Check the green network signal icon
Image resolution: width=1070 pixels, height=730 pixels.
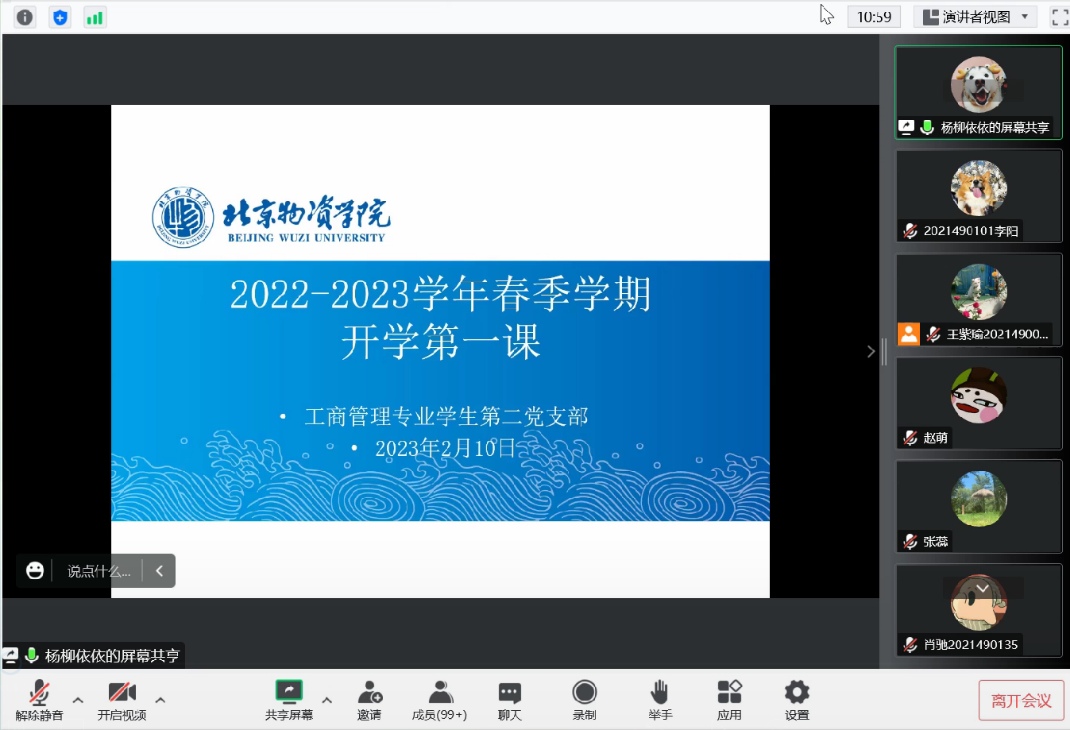tap(95, 17)
